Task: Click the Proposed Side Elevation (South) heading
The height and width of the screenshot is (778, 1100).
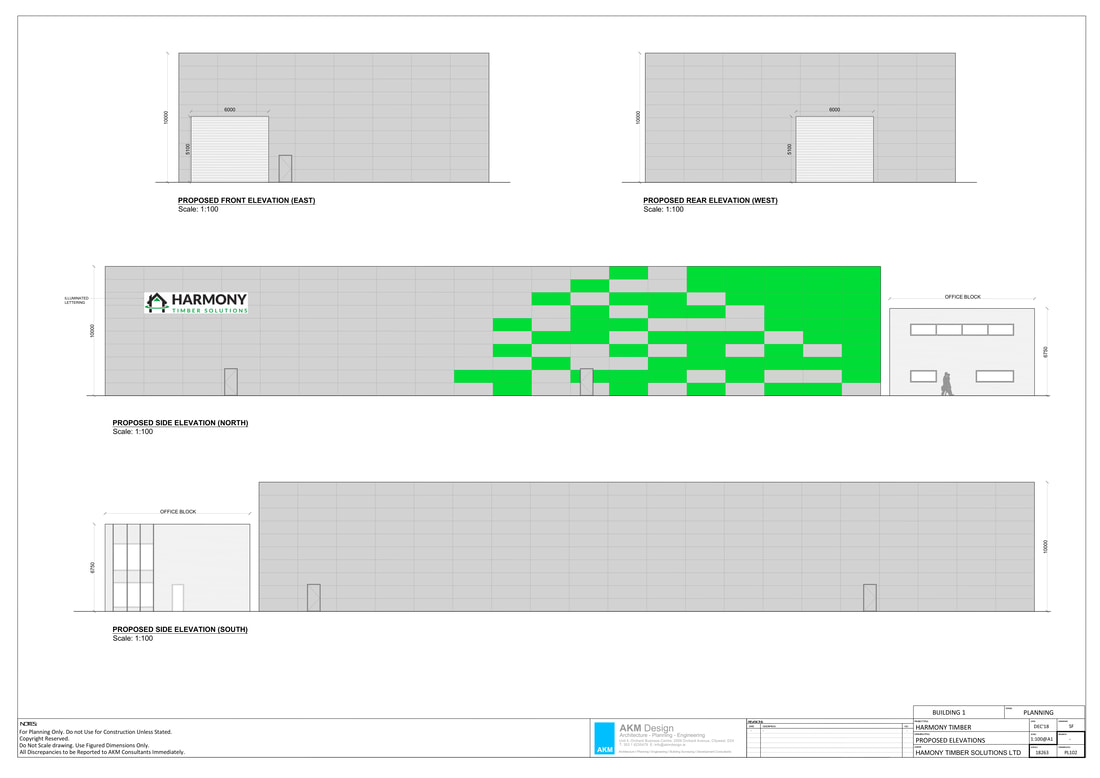Action: (180, 629)
